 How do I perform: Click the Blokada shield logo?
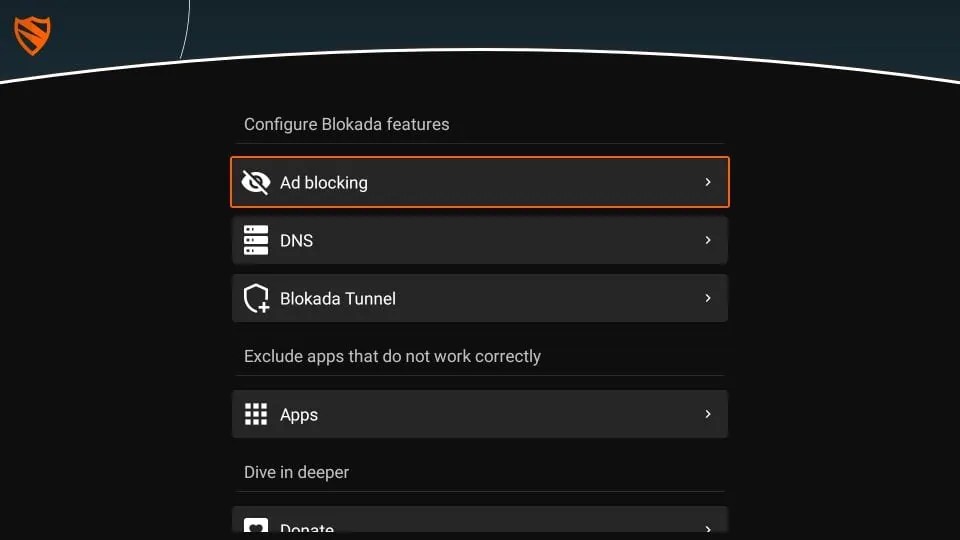tap(32, 36)
